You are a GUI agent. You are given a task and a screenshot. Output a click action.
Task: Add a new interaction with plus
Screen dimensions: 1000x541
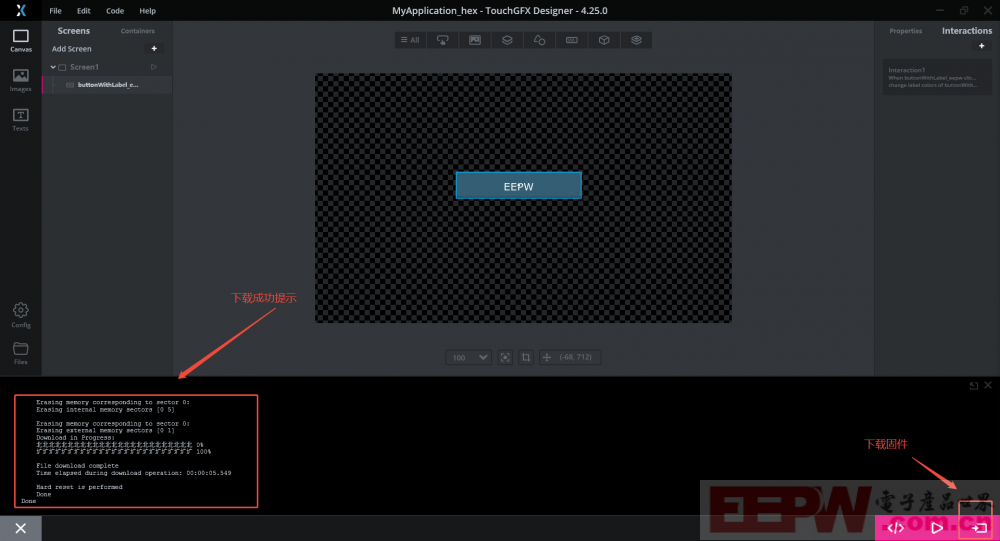(982, 46)
